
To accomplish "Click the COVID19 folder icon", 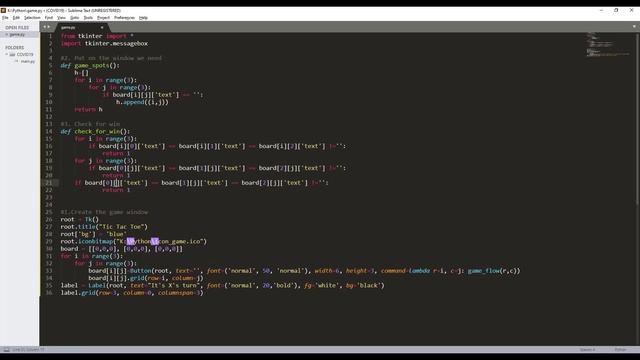I will point(12,54).
